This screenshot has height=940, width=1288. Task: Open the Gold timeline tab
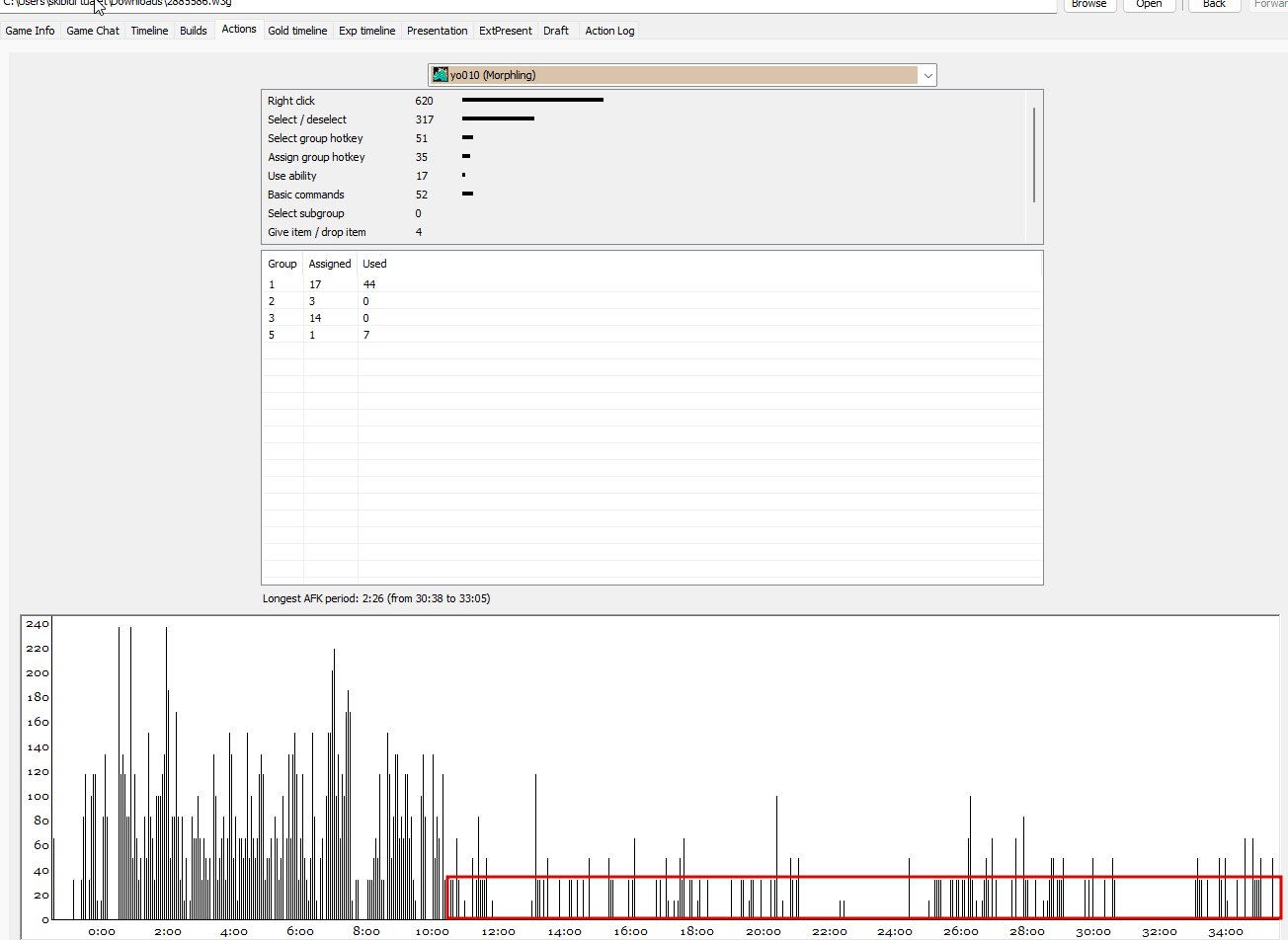[x=297, y=31]
